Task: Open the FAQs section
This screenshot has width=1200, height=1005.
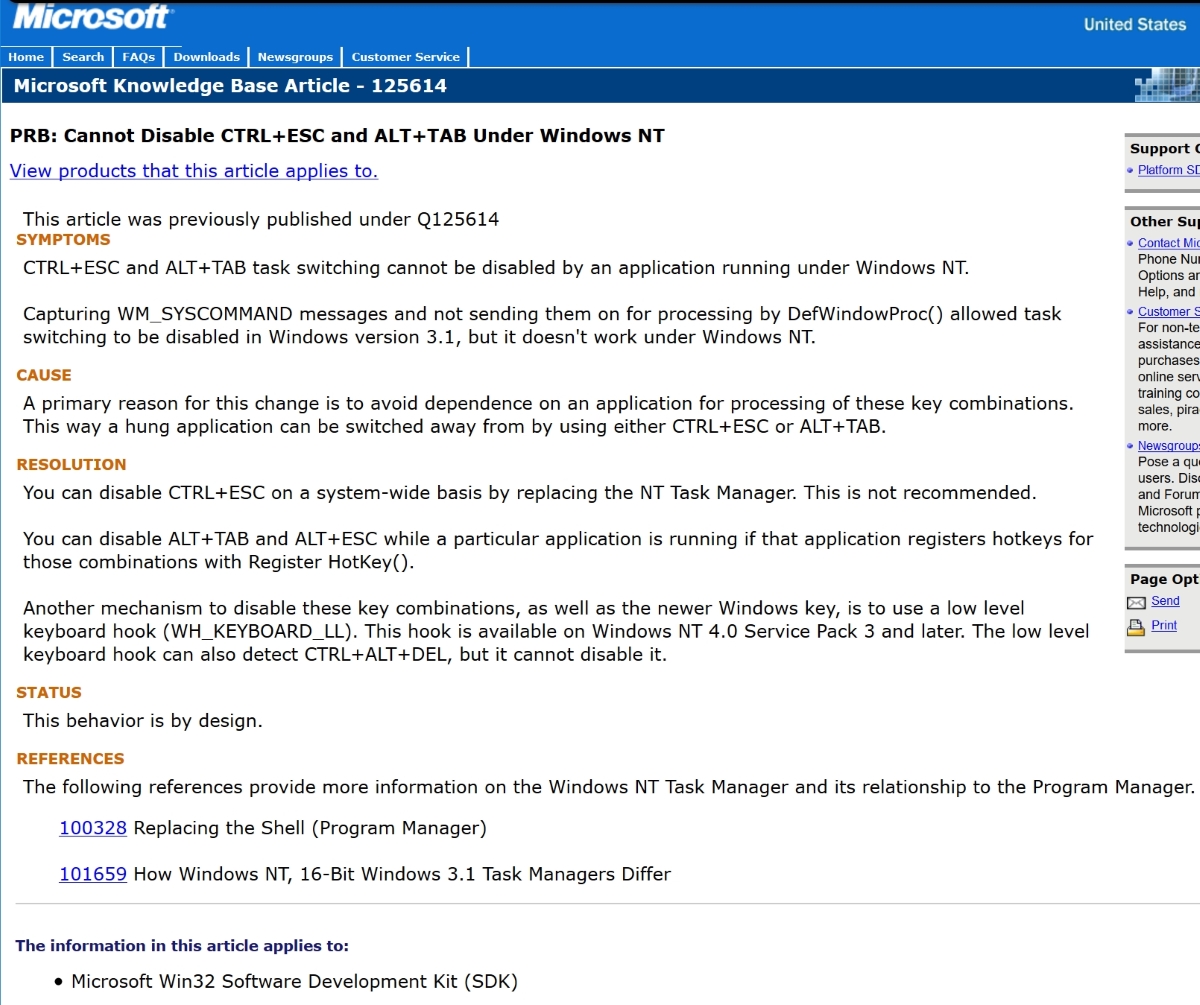Action: 138,57
